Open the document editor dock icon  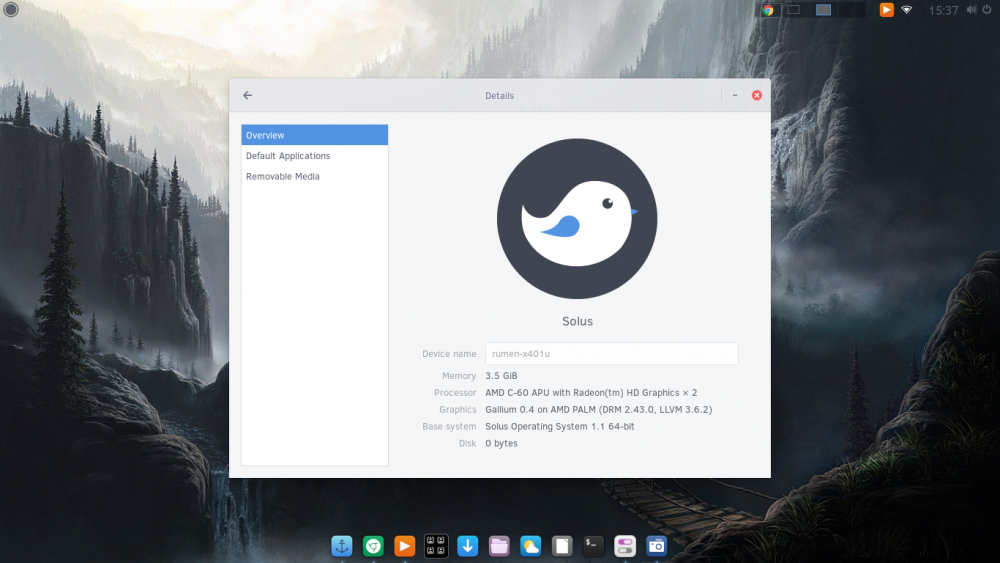[562, 546]
